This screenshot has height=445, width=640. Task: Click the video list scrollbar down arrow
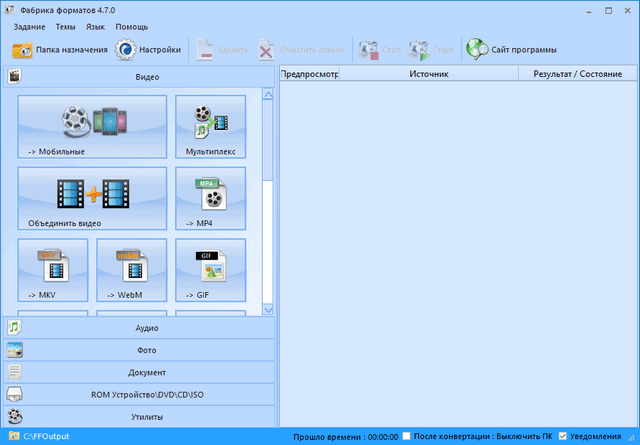coord(268,309)
